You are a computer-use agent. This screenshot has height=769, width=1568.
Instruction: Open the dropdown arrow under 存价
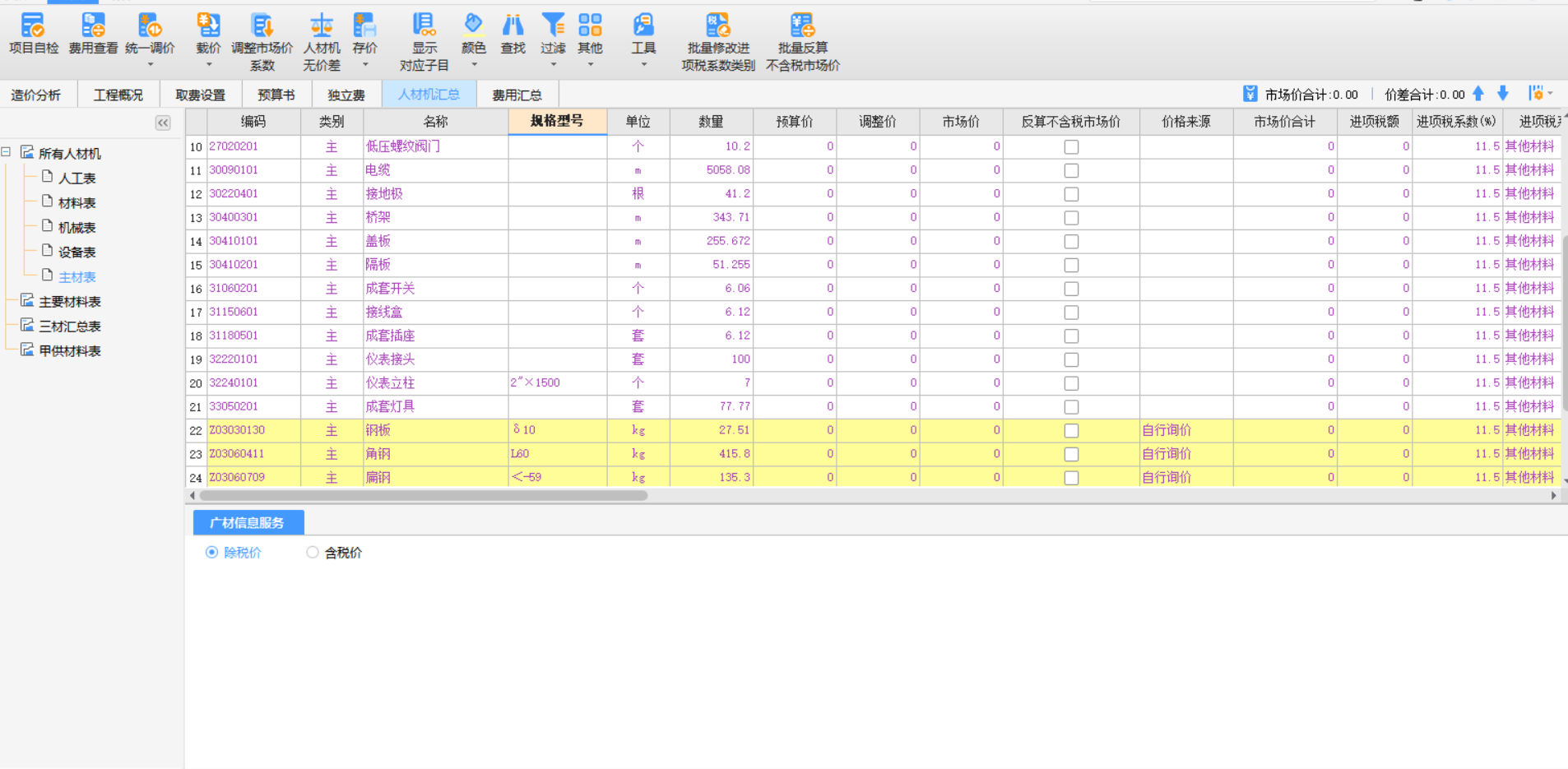click(364, 64)
